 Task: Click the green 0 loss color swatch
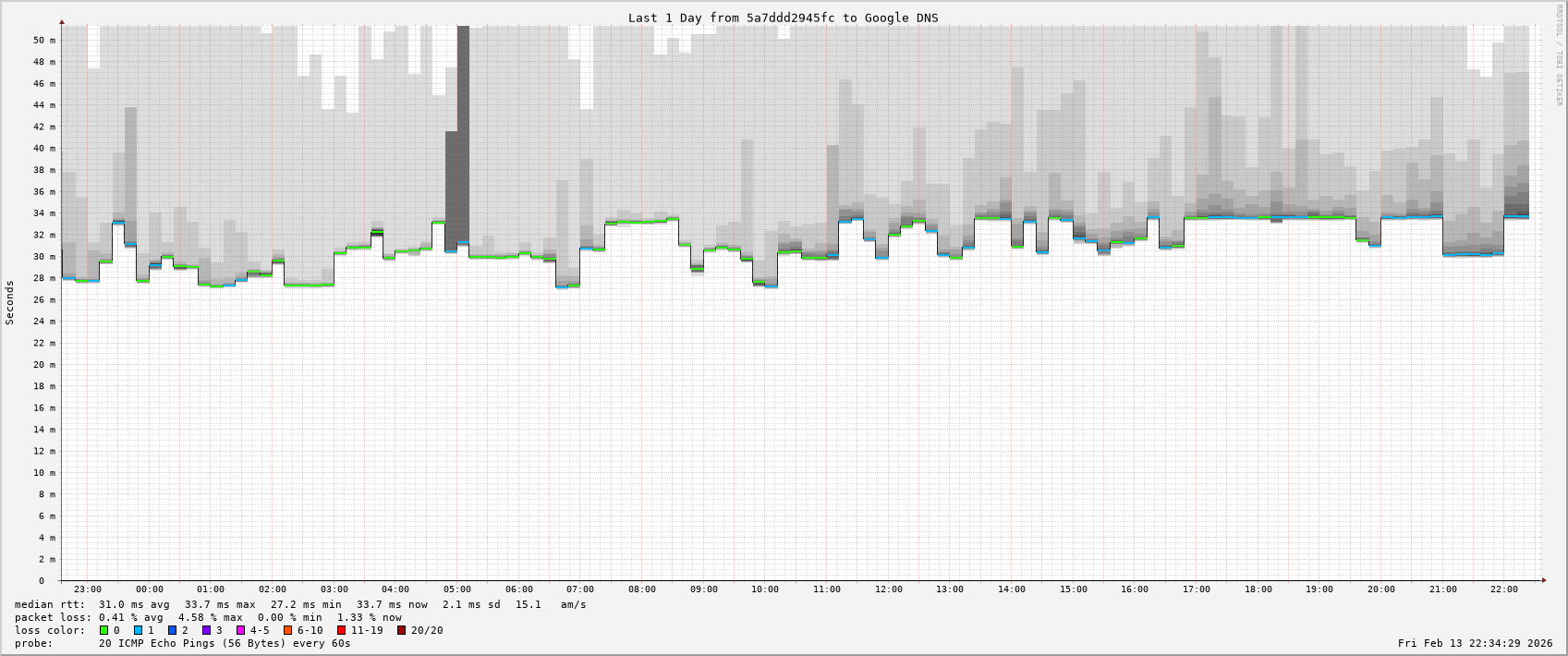pyautogui.click(x=104, y=630)
